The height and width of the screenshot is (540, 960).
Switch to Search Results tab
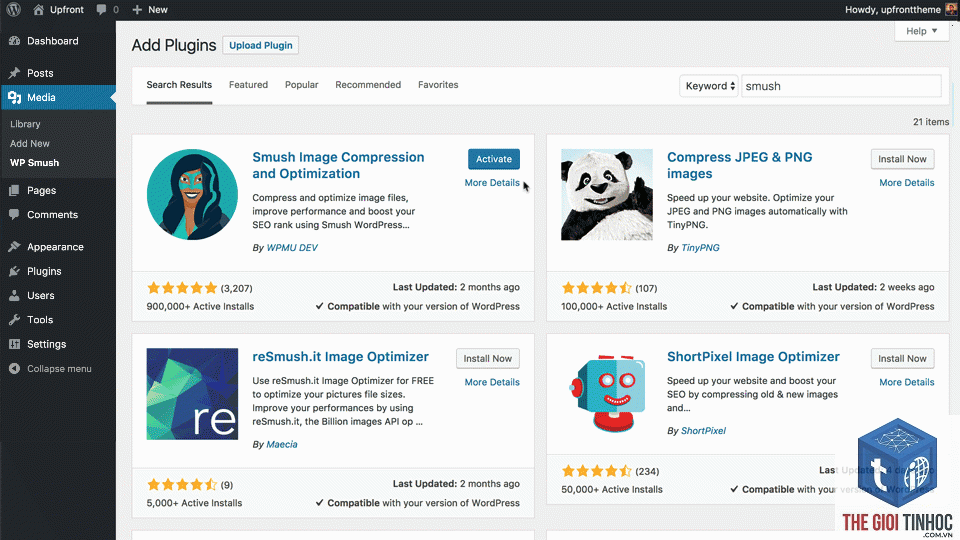point(179,85)
